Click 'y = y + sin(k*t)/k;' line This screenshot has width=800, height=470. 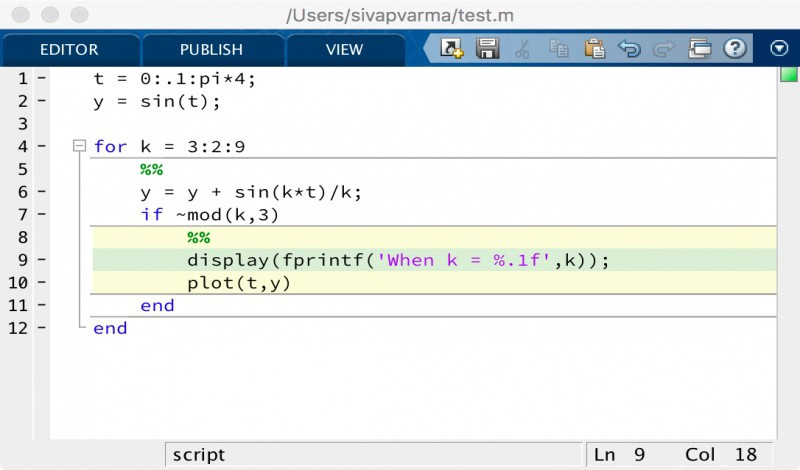(251, 192)
